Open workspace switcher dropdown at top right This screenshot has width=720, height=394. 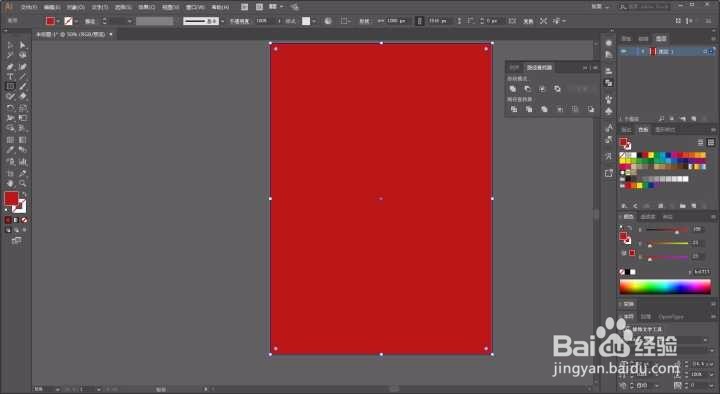click(x=600, y=7)
